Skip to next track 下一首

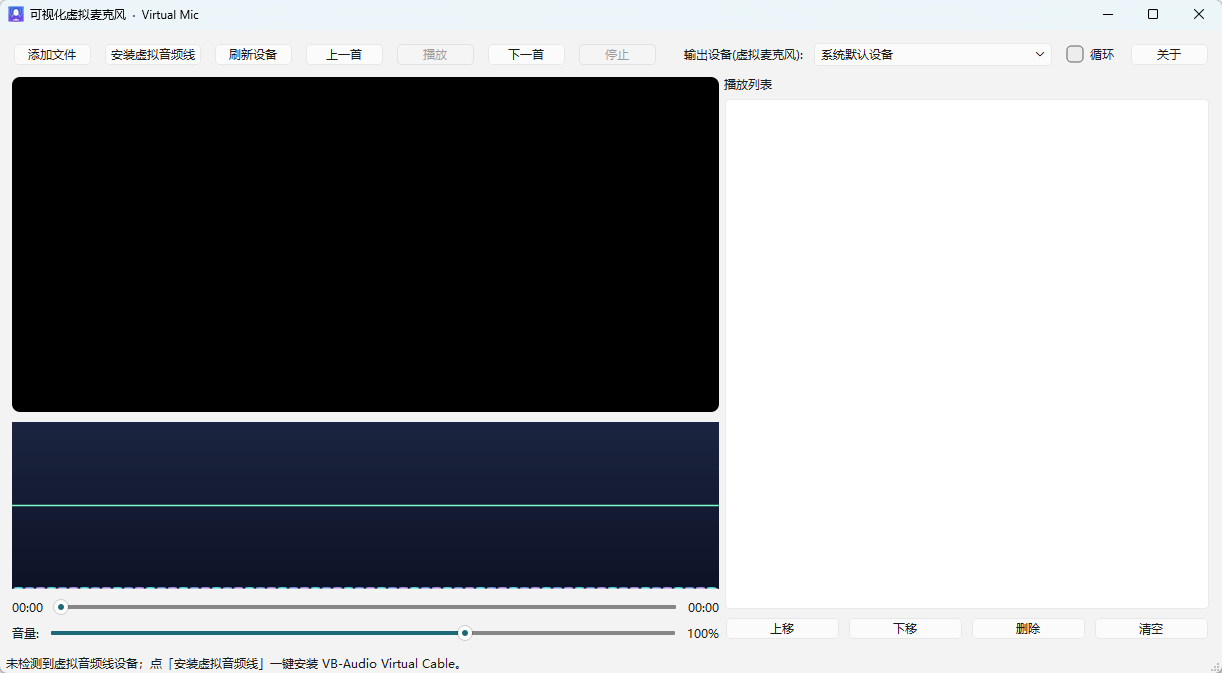526,55
